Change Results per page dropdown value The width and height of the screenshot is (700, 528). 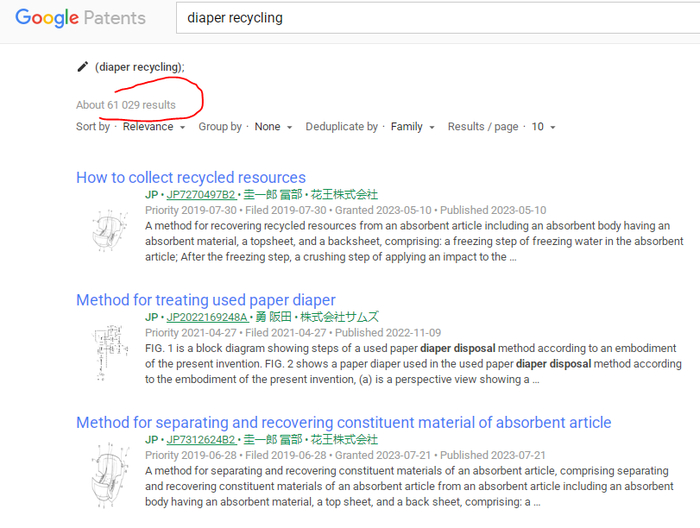tap(543, 127)
